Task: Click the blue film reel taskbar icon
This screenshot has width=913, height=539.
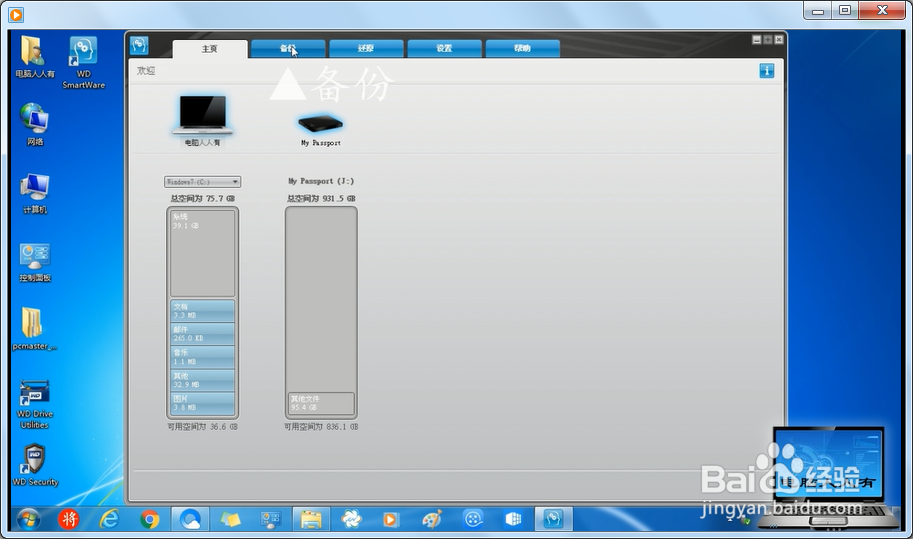Action: (473, 519)
